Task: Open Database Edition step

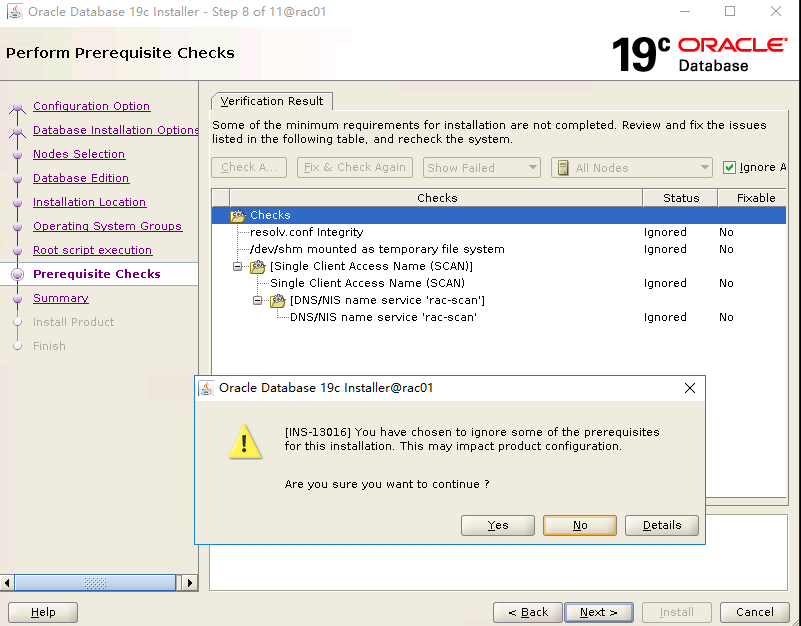Action: pyautogui.click(x=81, y=178)
